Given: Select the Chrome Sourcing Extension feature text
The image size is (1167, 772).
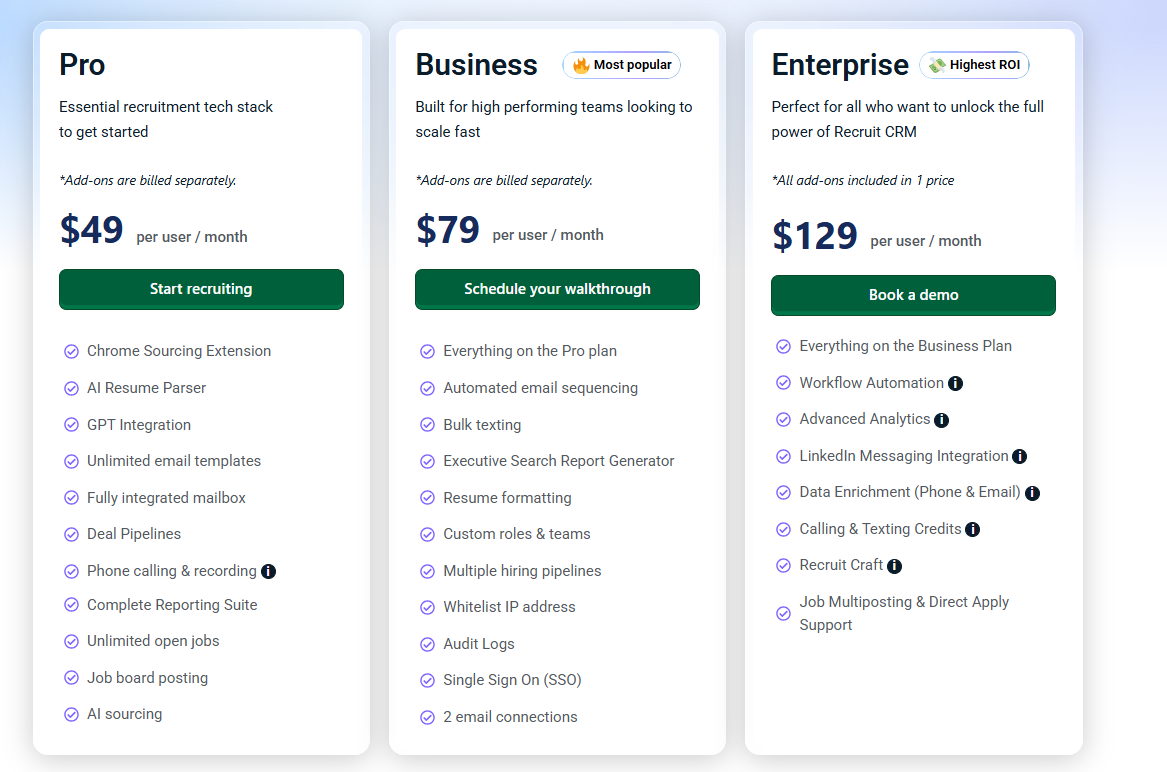Looking at the screenshot, I should [179, 351].
